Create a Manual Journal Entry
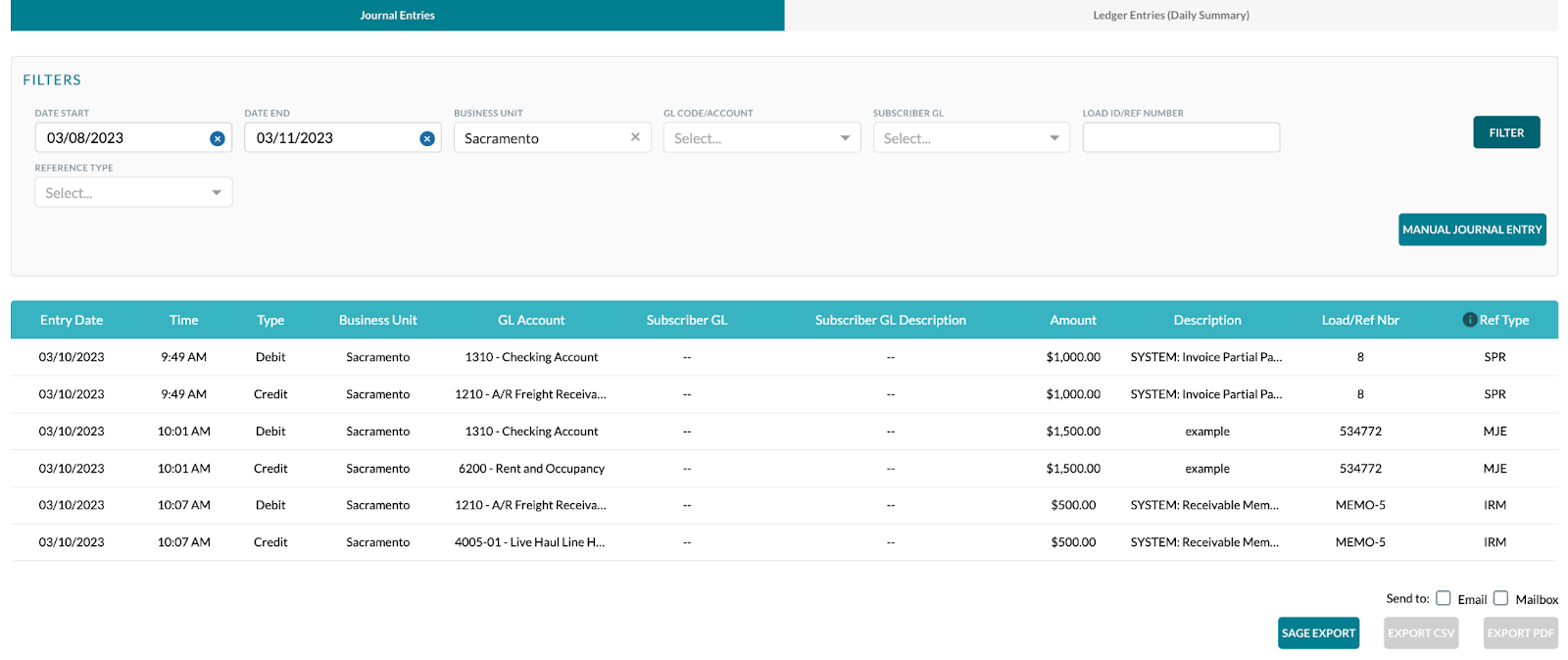 click(x=1472, y=229)
